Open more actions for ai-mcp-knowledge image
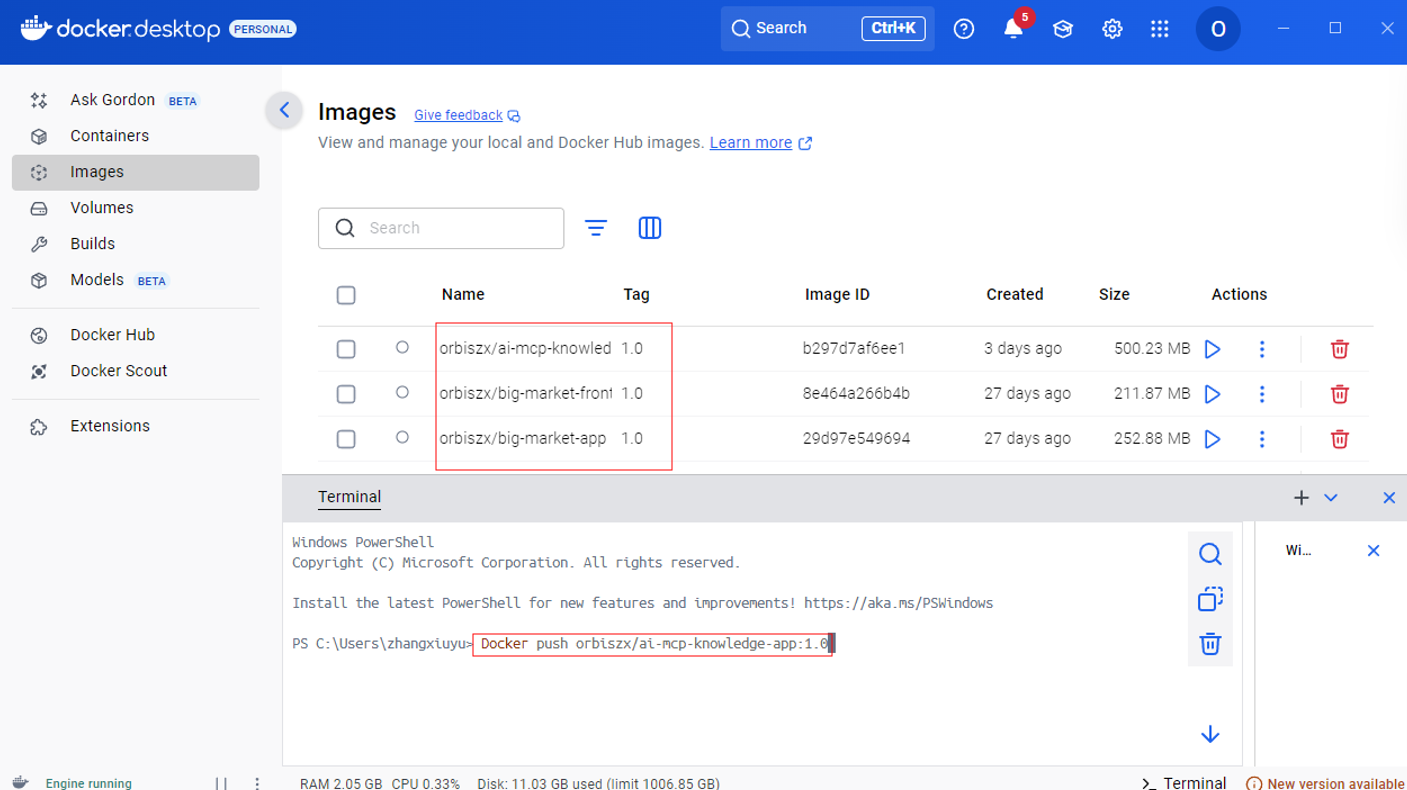Viewport: 1407px width, 790px height. click(x=1262, y=349)
